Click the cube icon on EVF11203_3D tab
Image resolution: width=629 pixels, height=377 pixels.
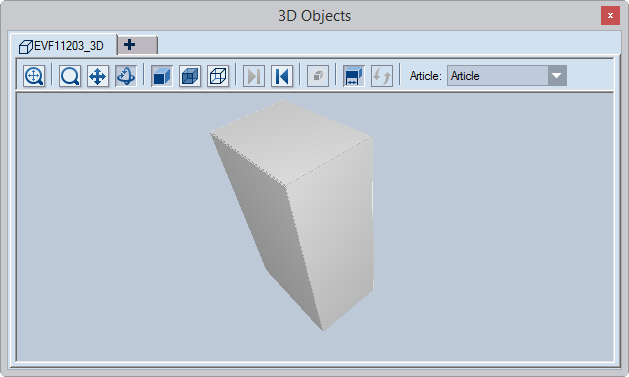26,47
